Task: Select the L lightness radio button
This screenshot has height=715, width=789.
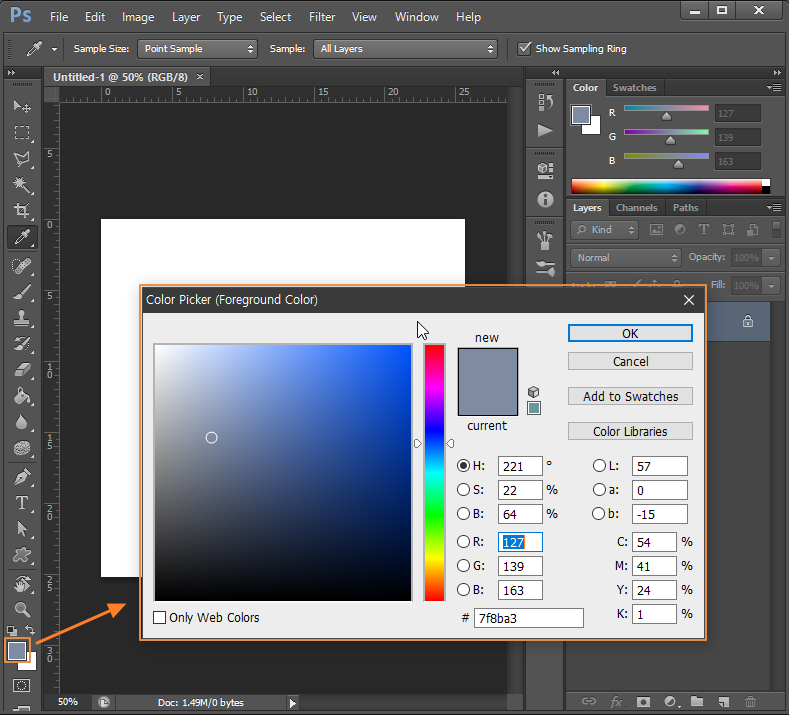Action: coord(599,466)
